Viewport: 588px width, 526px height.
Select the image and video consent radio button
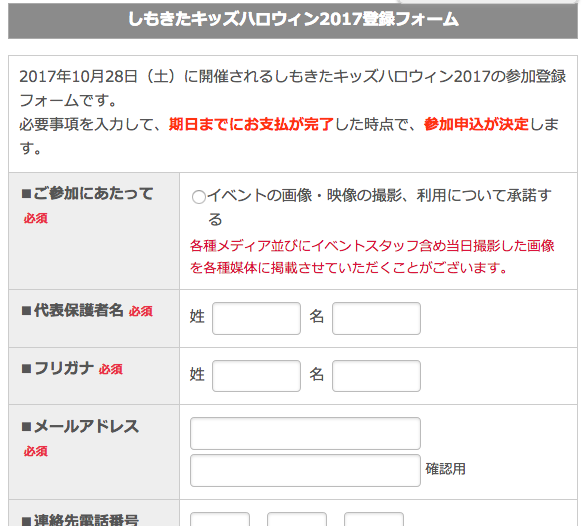tap(198, 197)
